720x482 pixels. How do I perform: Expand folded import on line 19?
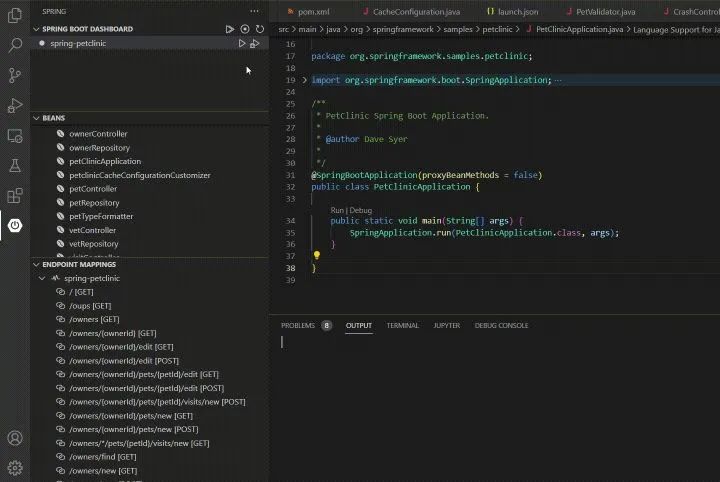(305, 80)
